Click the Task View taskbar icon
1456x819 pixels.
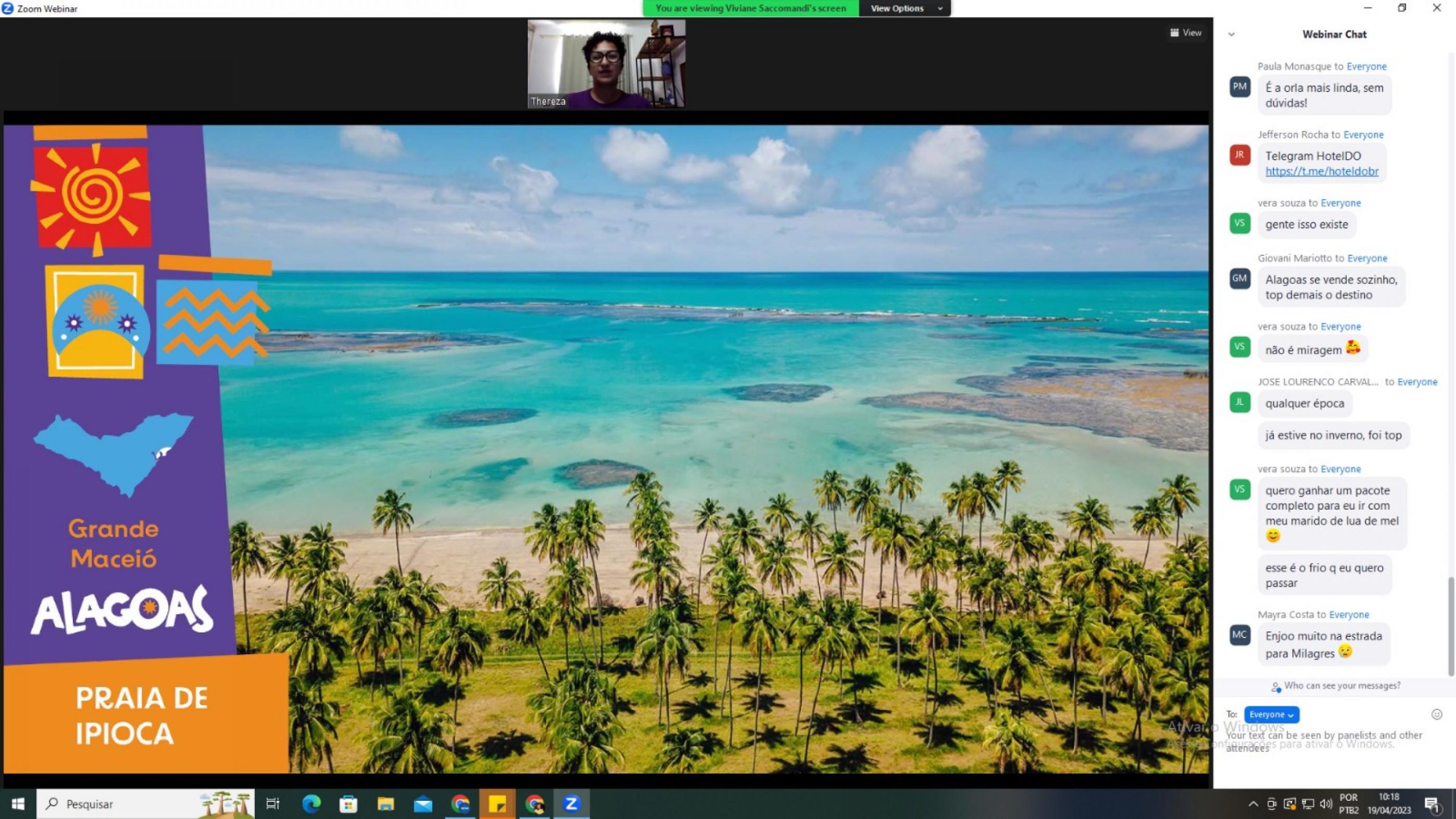click(x=273, y=804)
